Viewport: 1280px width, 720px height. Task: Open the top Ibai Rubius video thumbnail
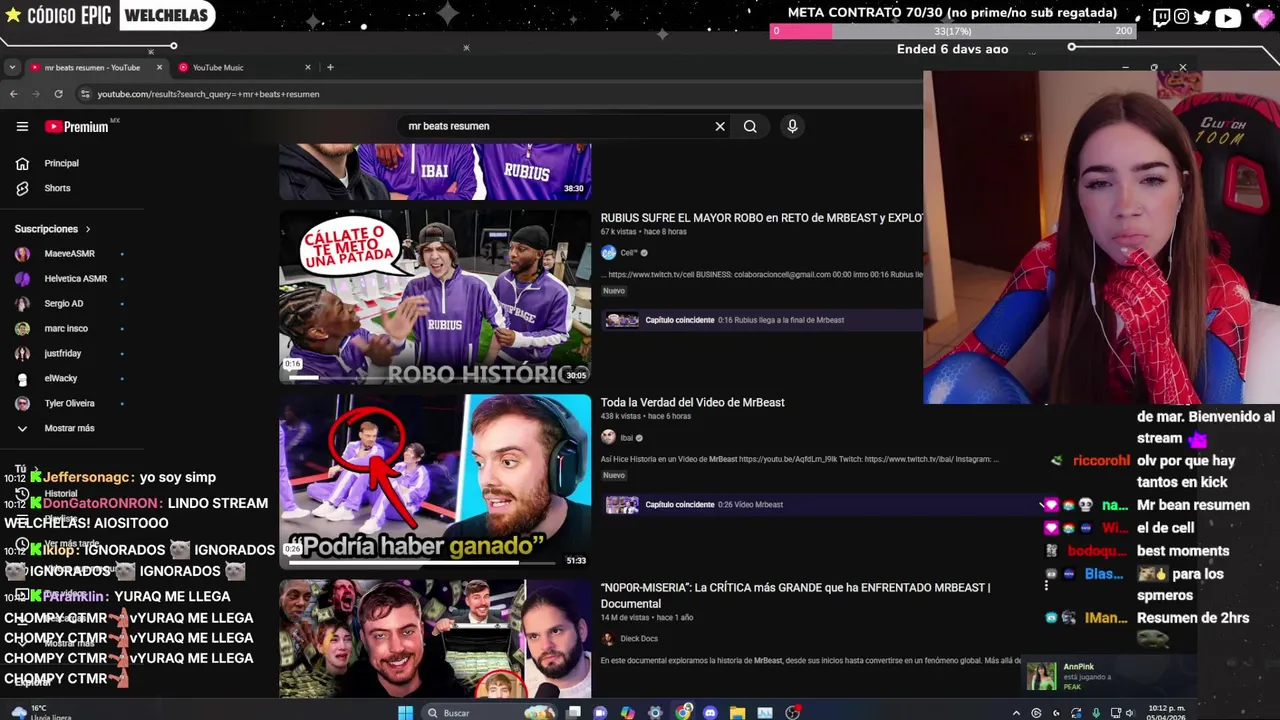(435, 171)
